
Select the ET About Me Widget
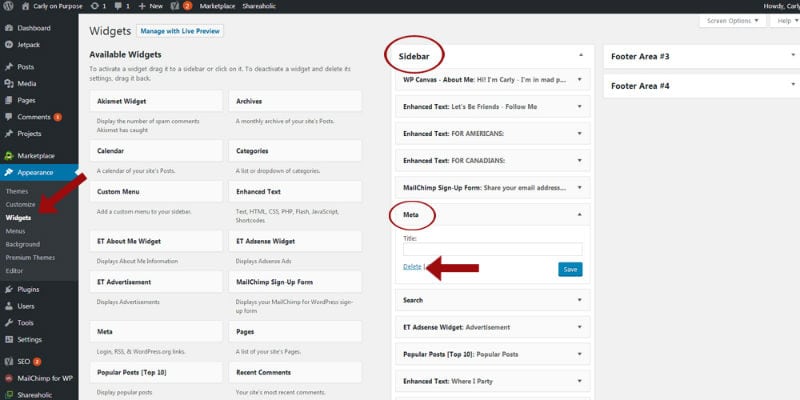[156, 241]
